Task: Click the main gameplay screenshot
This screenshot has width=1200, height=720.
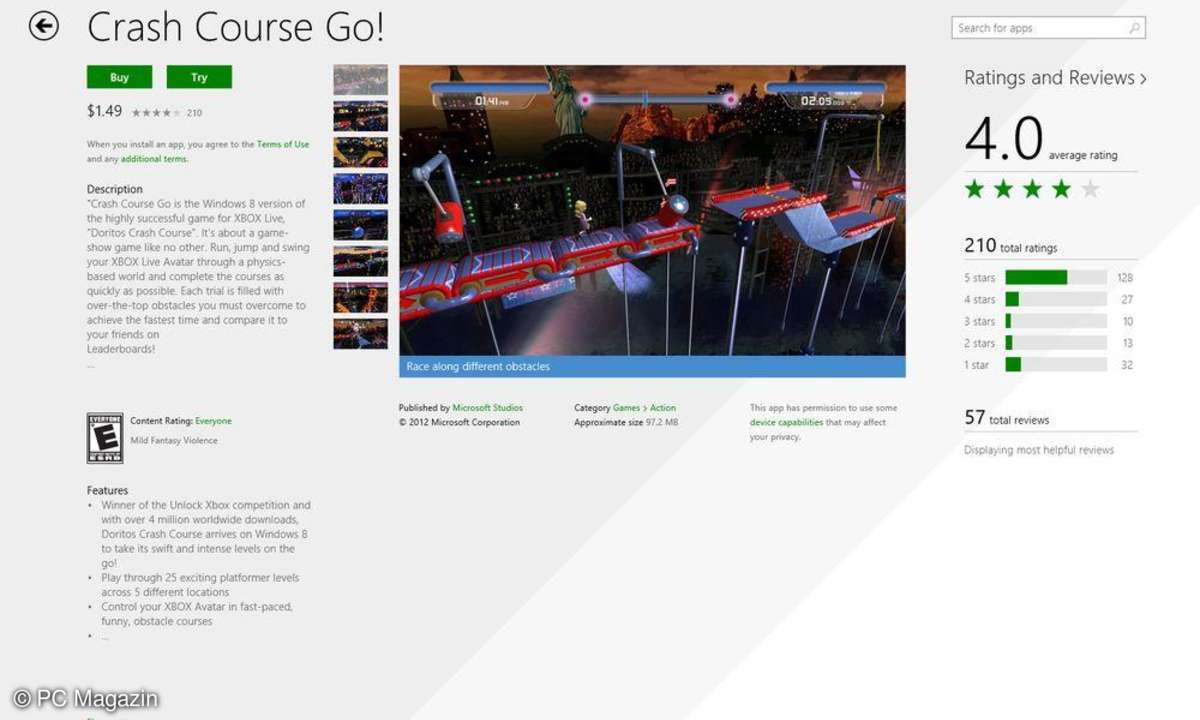Action: 652,210
